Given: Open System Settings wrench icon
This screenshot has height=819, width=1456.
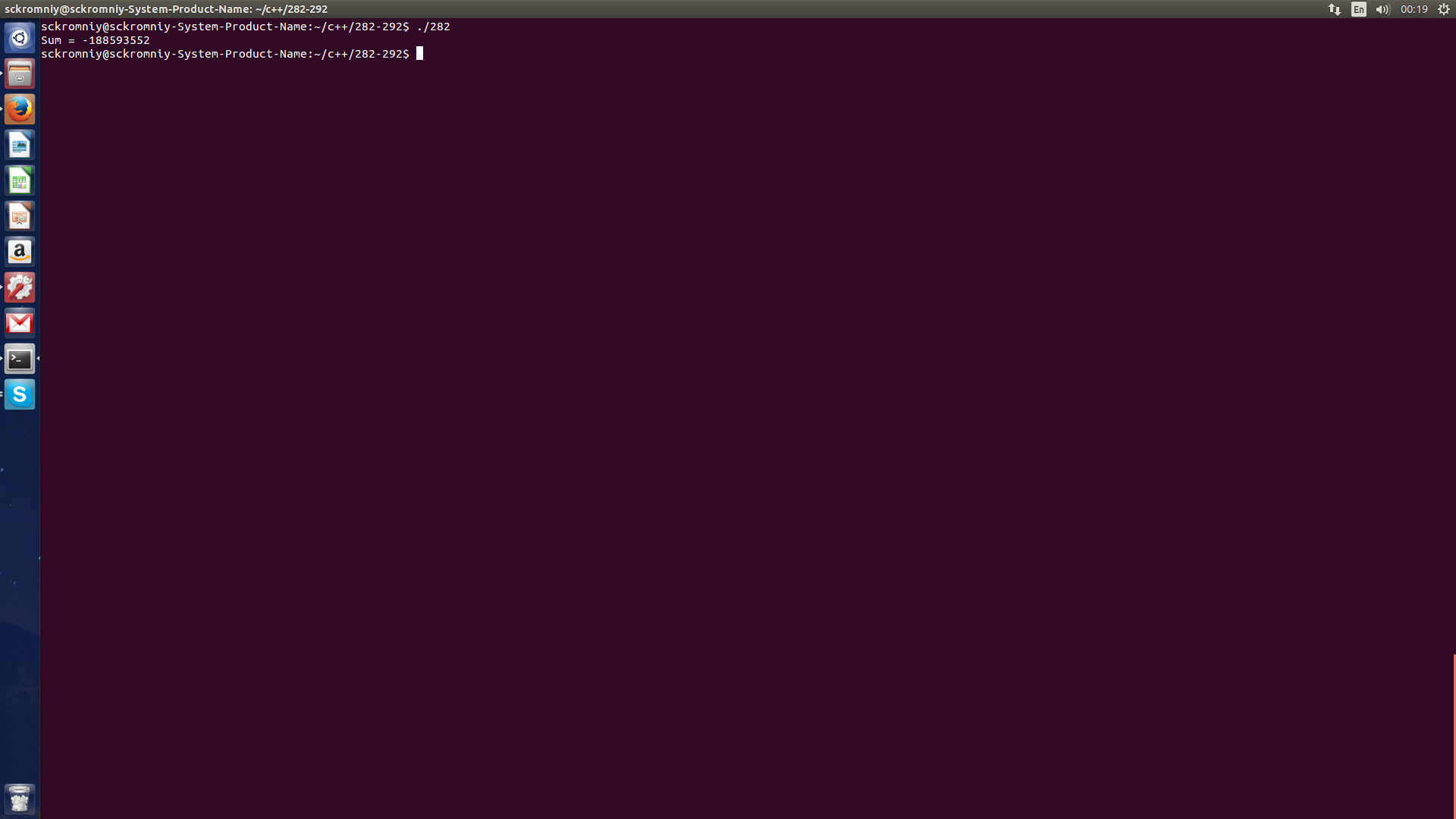Looking at the screenshot, I should tap(20, 287).
